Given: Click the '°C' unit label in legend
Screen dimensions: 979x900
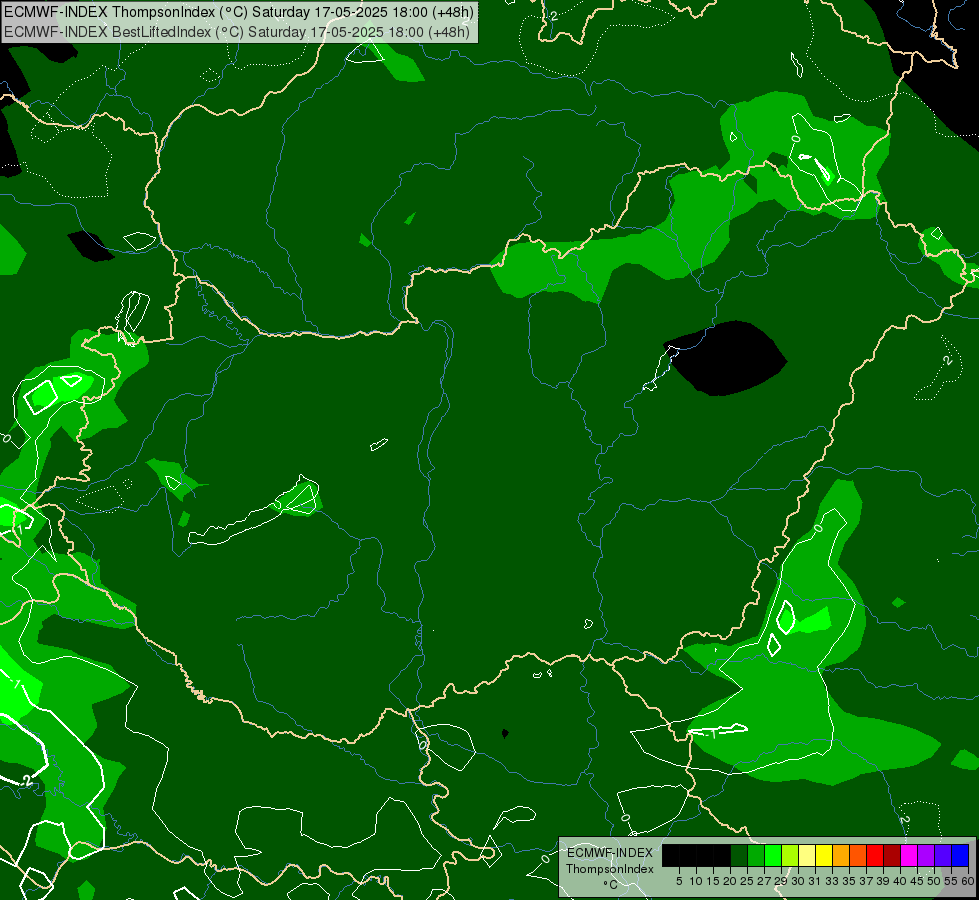Looking at the screenshot, I should pos(611,885).
